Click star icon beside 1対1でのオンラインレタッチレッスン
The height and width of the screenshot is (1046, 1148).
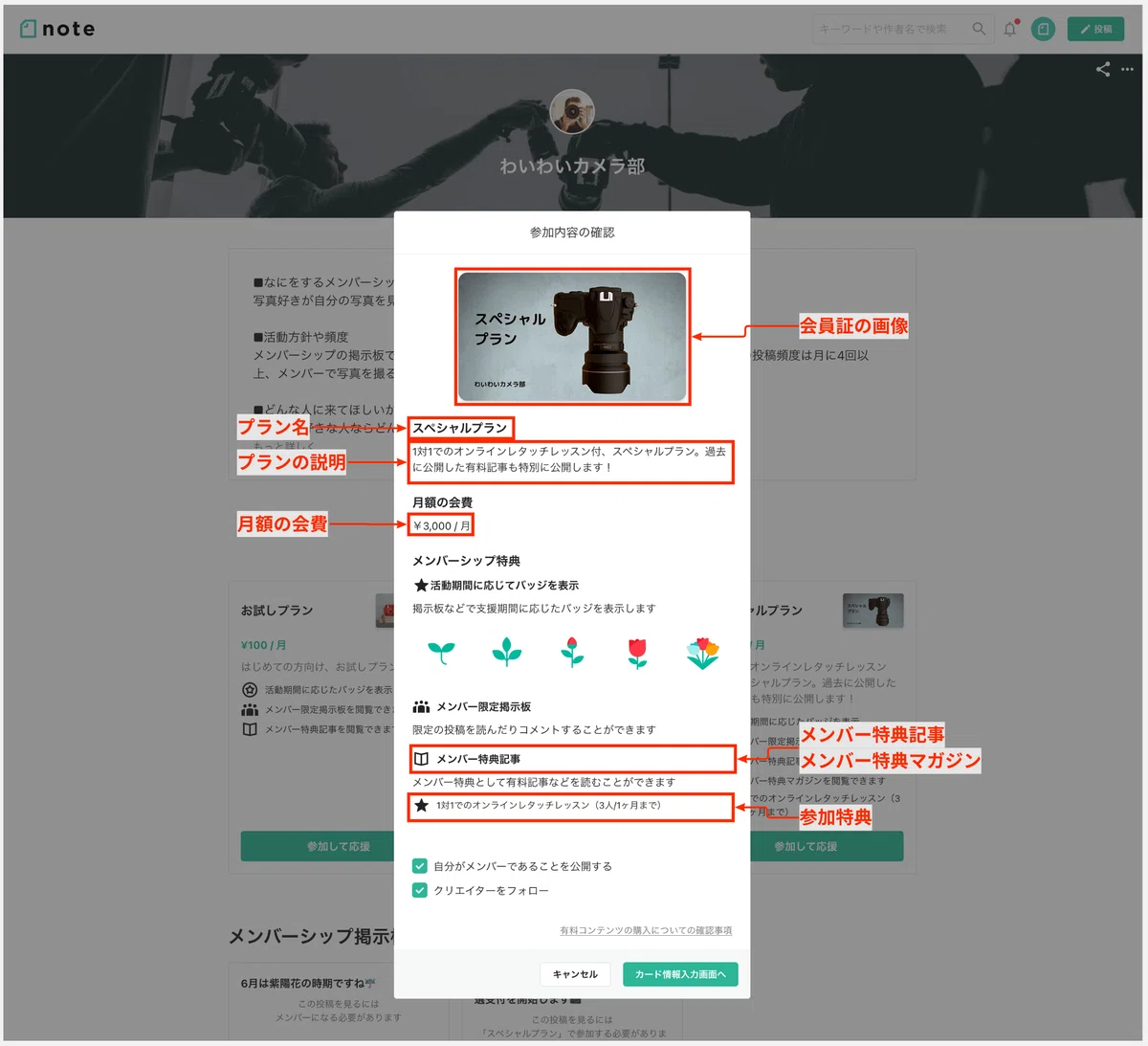[421, 805]
